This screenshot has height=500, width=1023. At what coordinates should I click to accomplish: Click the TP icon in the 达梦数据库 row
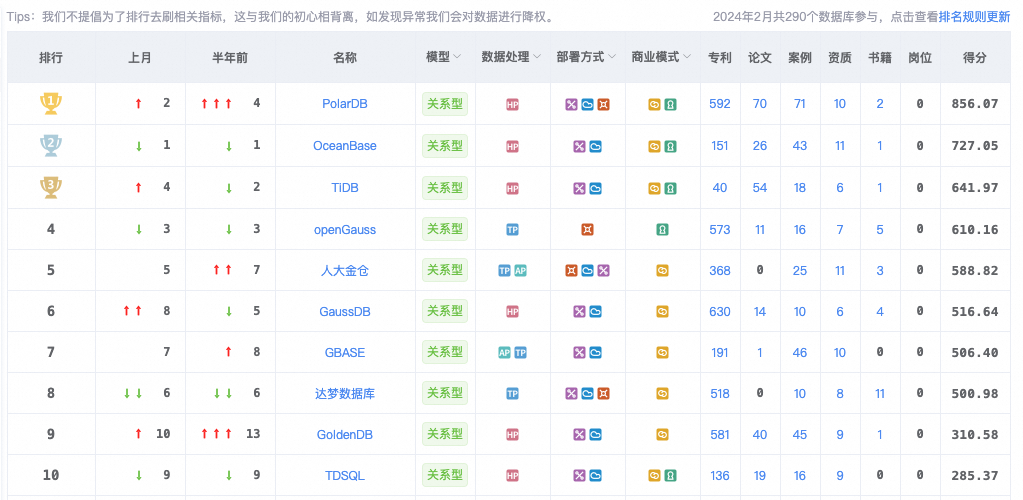[513, 394]
